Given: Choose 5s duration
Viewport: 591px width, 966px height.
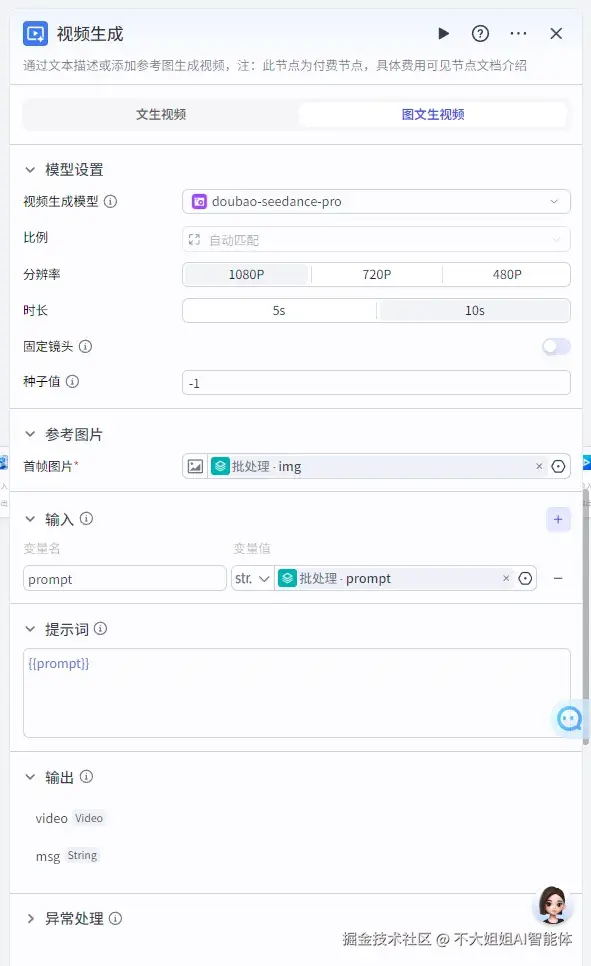Looking at the screenshot, I should [x=279, y=310].
